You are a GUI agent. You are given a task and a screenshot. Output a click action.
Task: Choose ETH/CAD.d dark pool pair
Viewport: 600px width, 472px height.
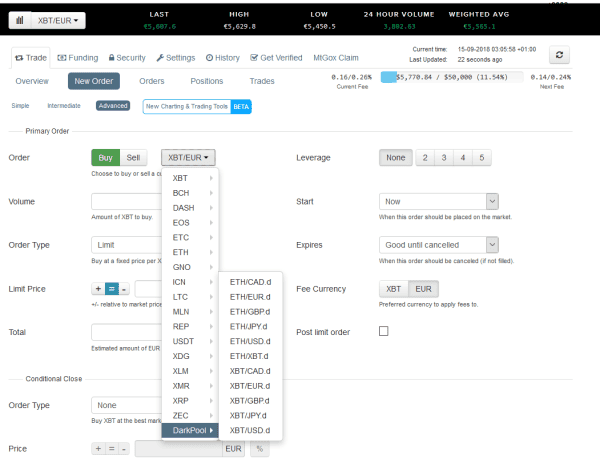tap(250, 282)
